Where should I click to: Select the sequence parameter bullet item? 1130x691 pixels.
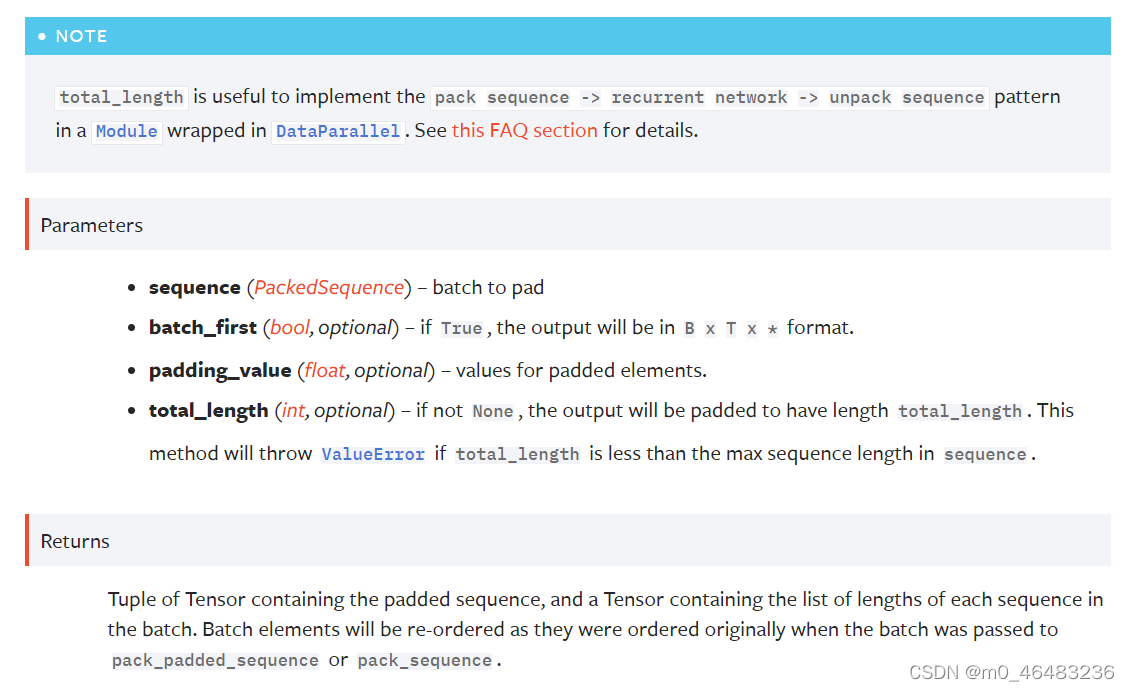346,287
